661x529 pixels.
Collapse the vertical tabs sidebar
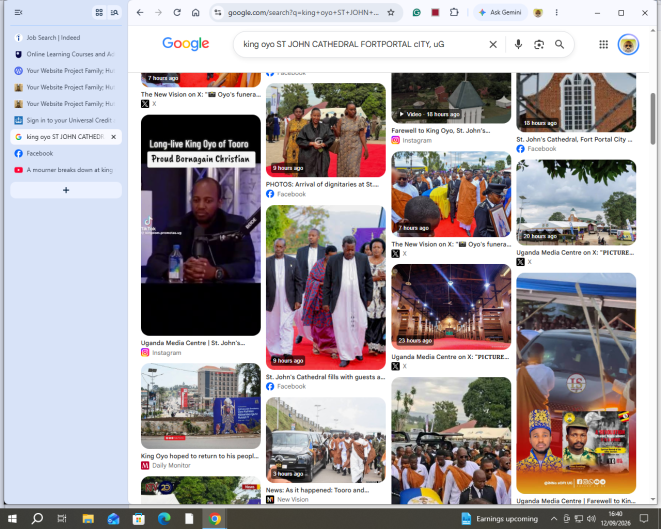(18, 13)
